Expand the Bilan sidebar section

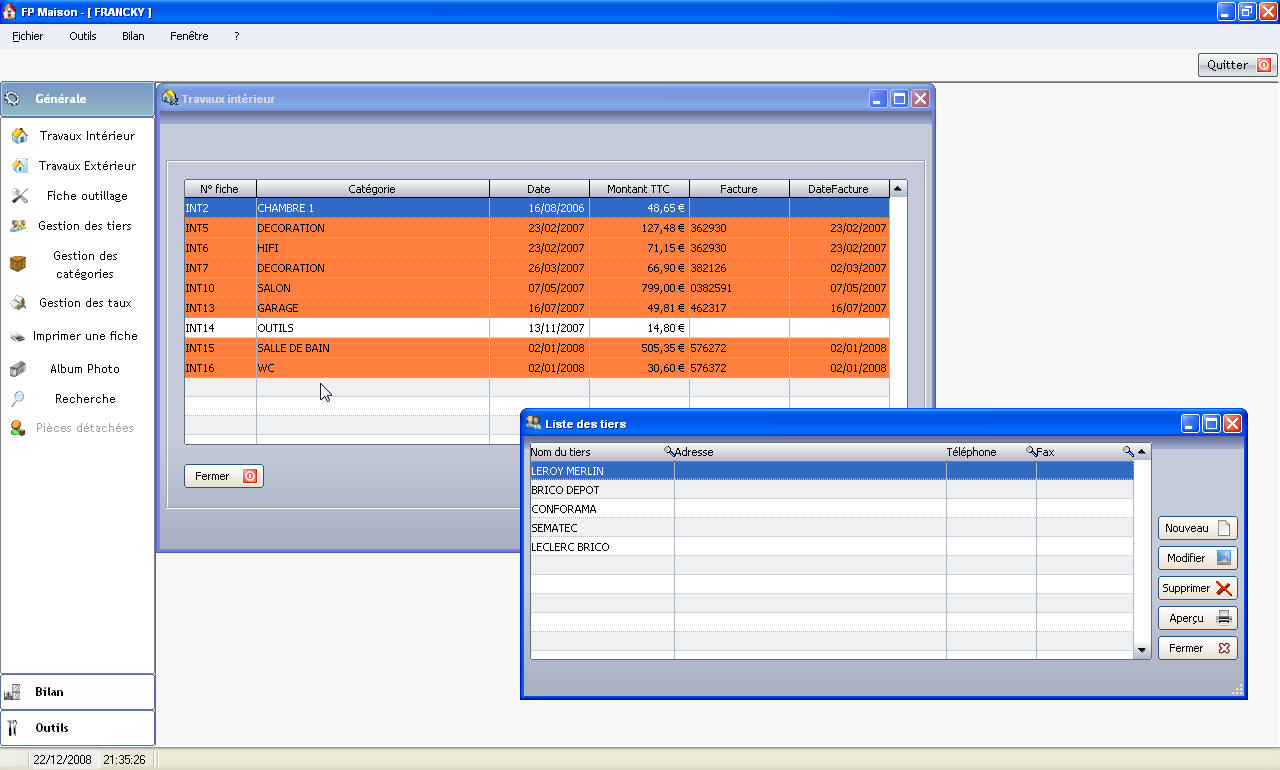pyautogui.click(x=78, y=692)
